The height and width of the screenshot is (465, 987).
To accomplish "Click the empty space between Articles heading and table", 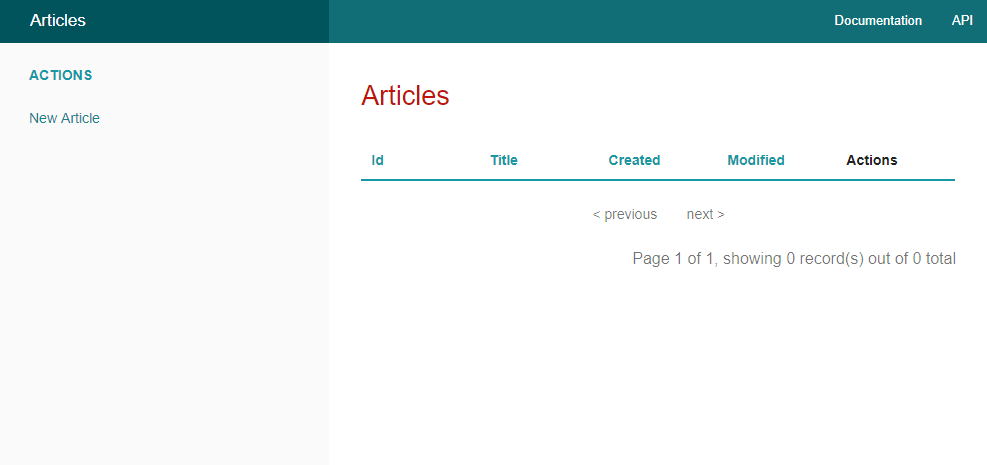I will 657,128.
